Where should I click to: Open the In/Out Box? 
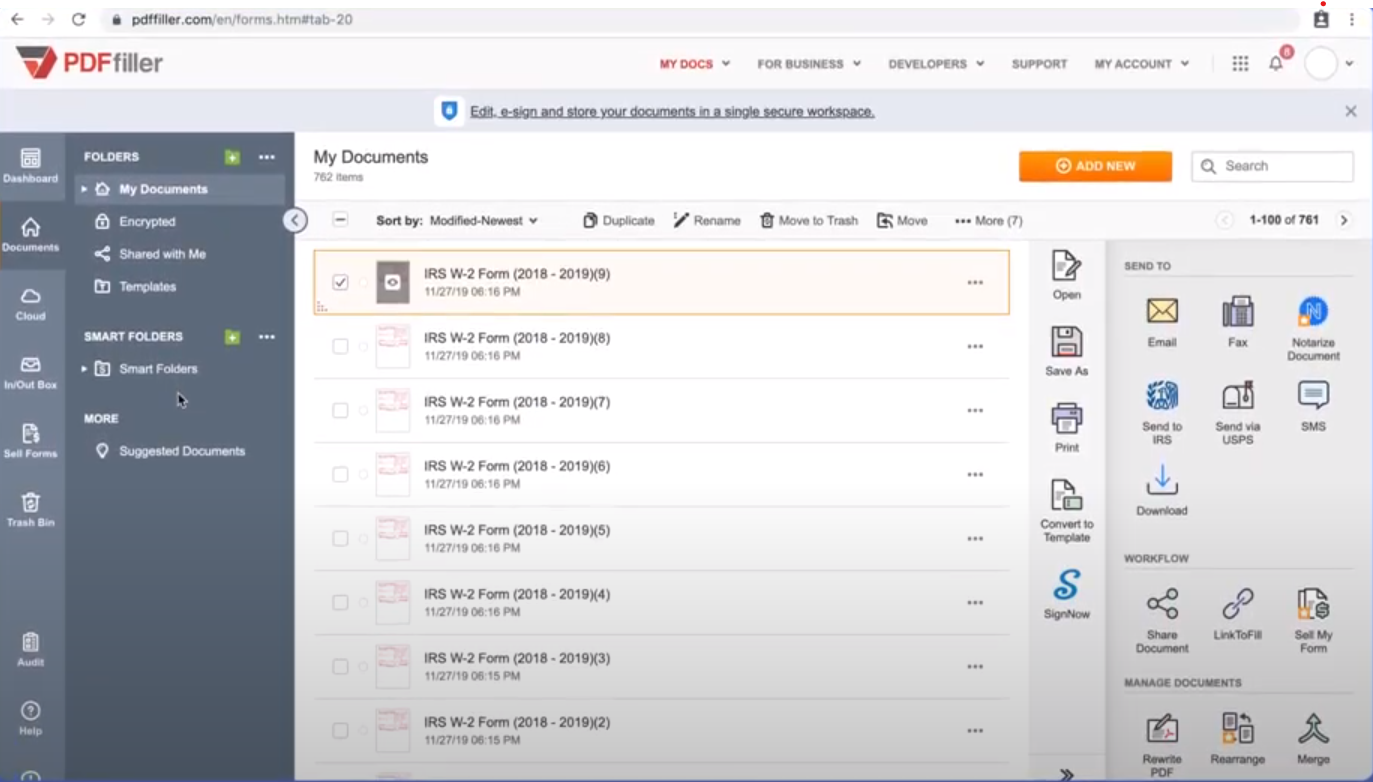coord(30,372)
